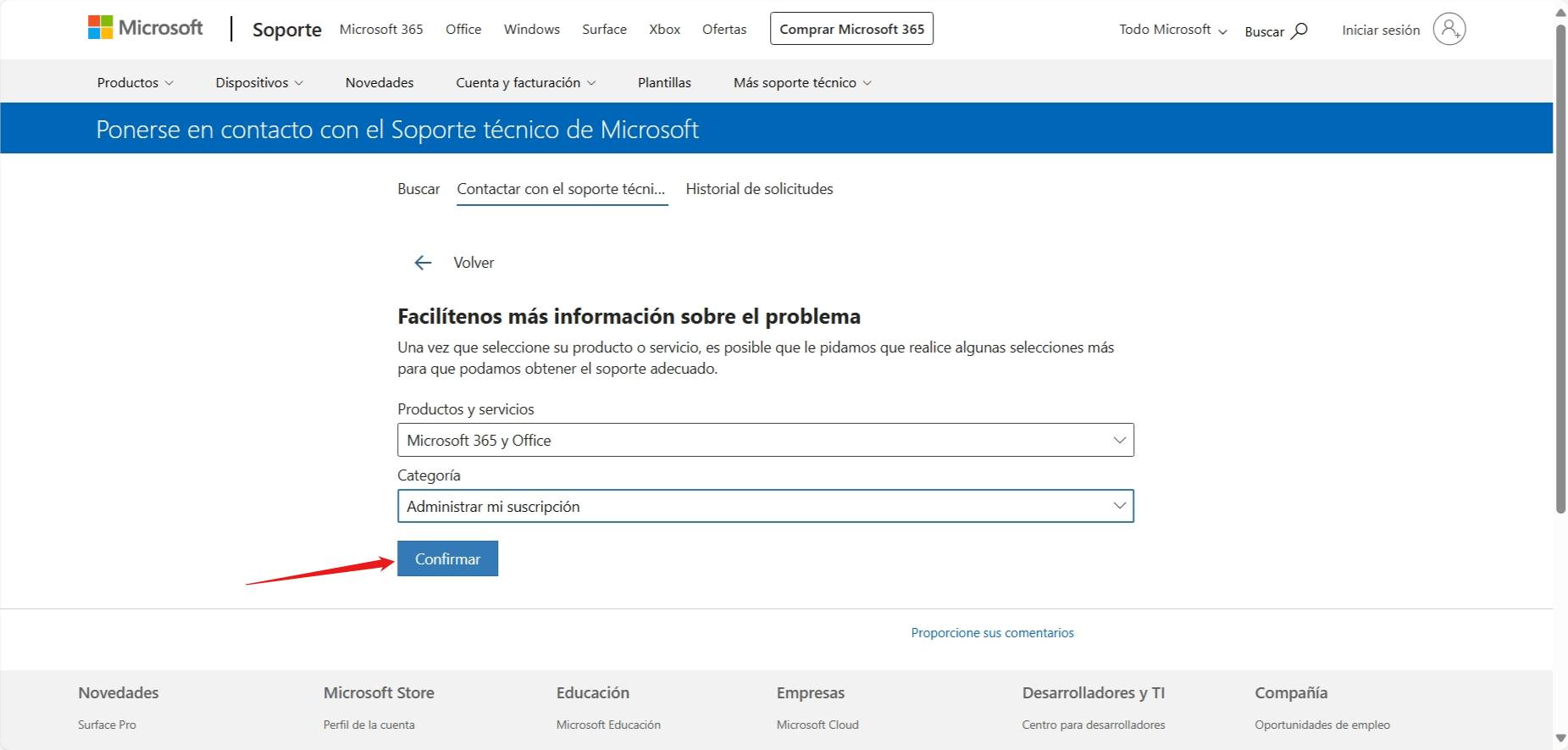Open Plantillas menu item

tap(664, 82)
